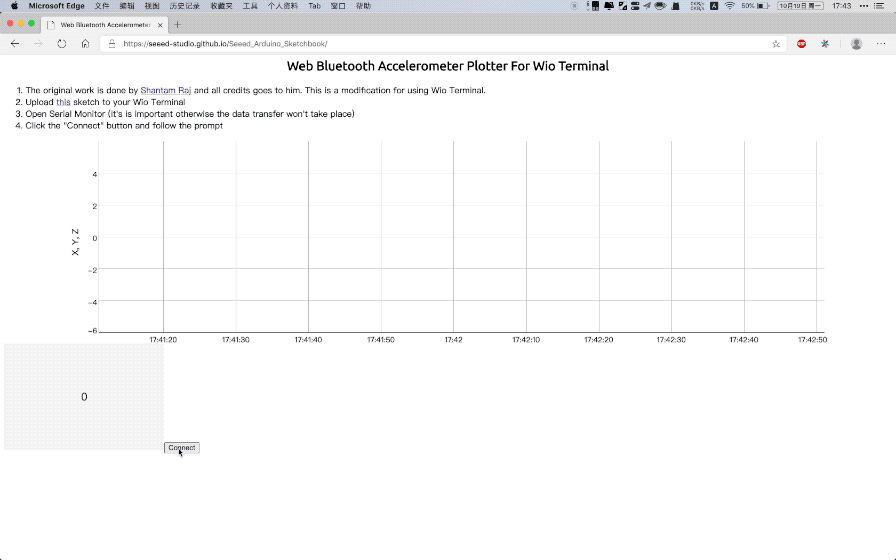Open the display monitor menu bar icon
The height and width of the screenshot is (560, 896).
click(x=609, y=6)
